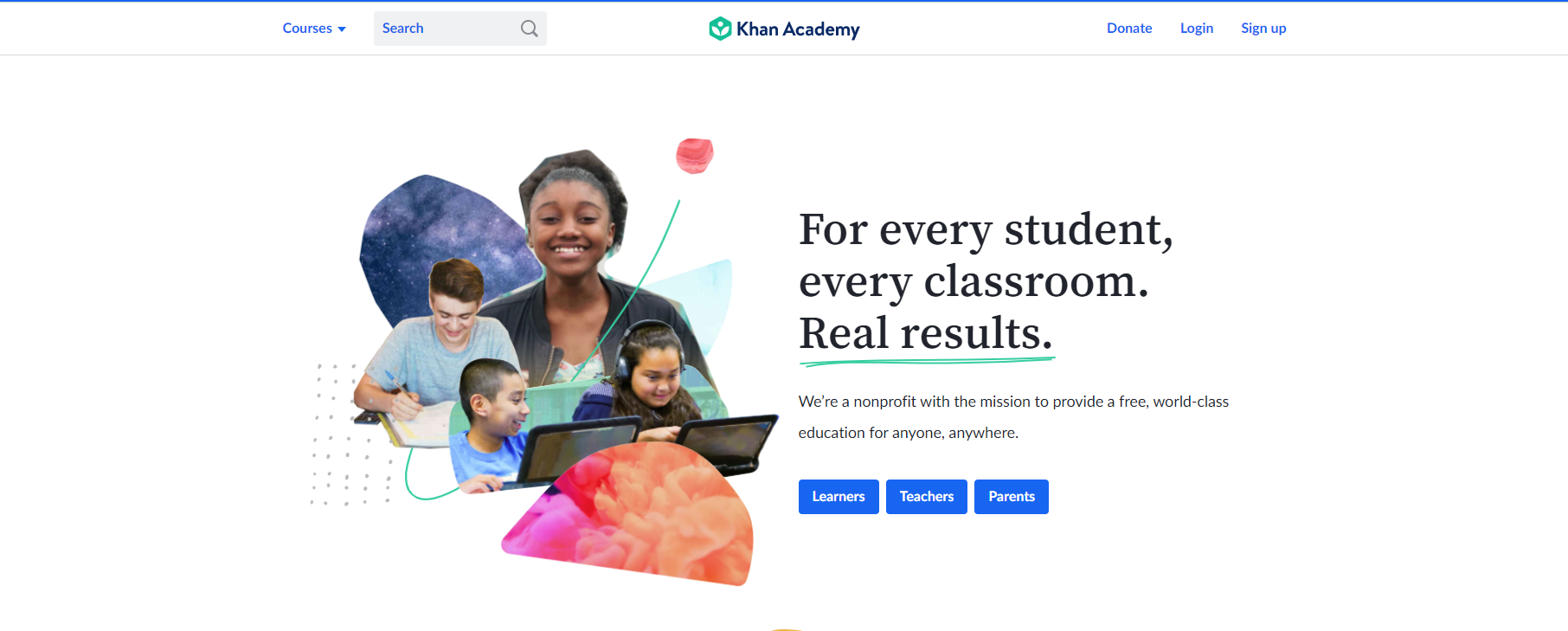Select the Learners button
1568x631 pixels.
tap(839, 497)
